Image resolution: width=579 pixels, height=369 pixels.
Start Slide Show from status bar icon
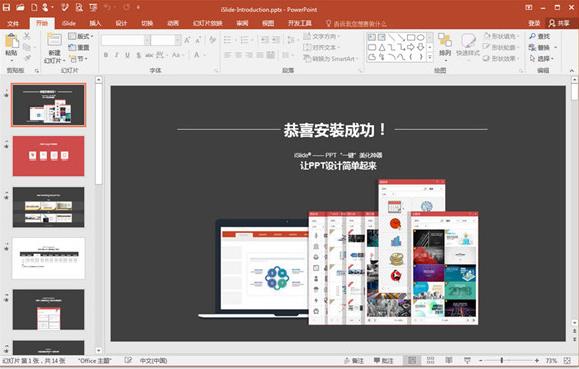pos(467,360)
